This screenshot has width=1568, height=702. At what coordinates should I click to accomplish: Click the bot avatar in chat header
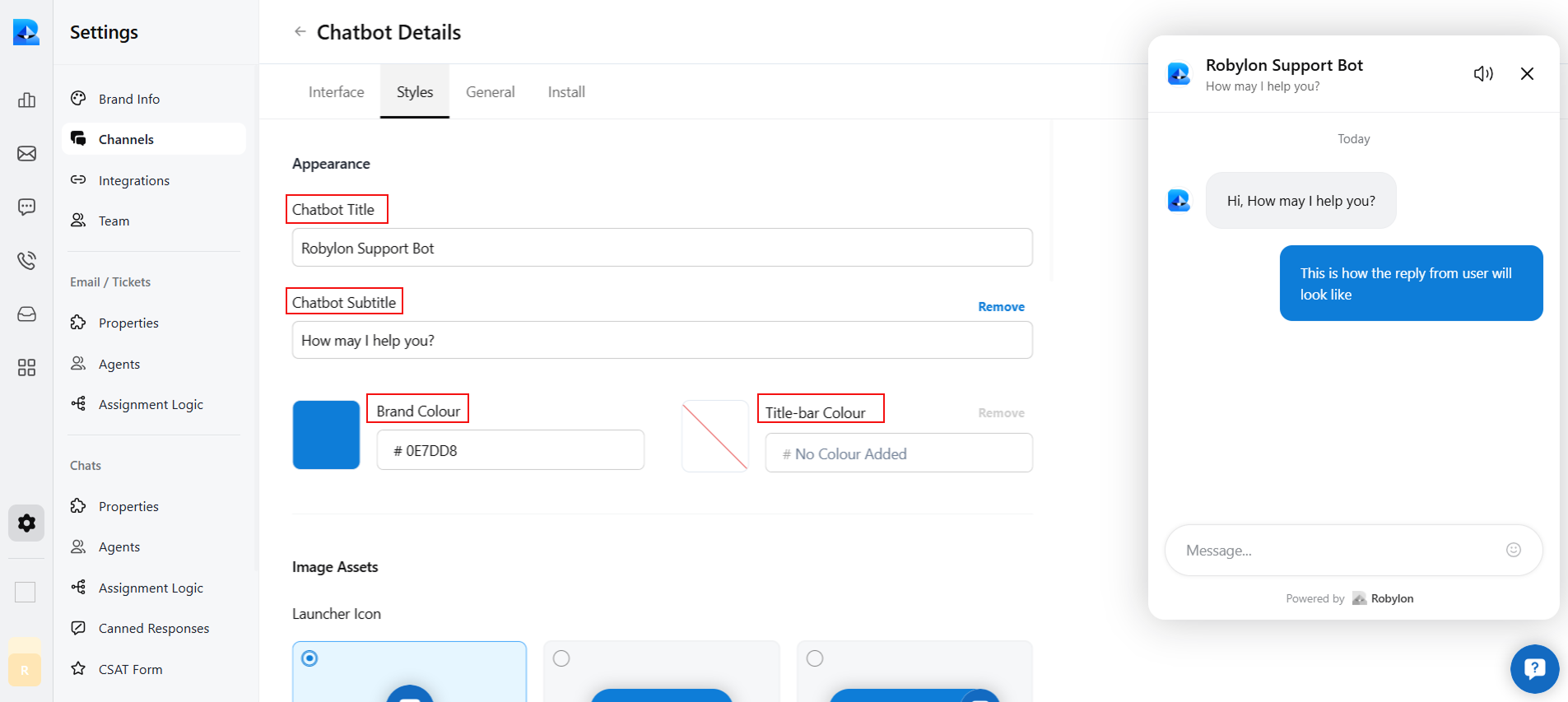(1179, 74)
